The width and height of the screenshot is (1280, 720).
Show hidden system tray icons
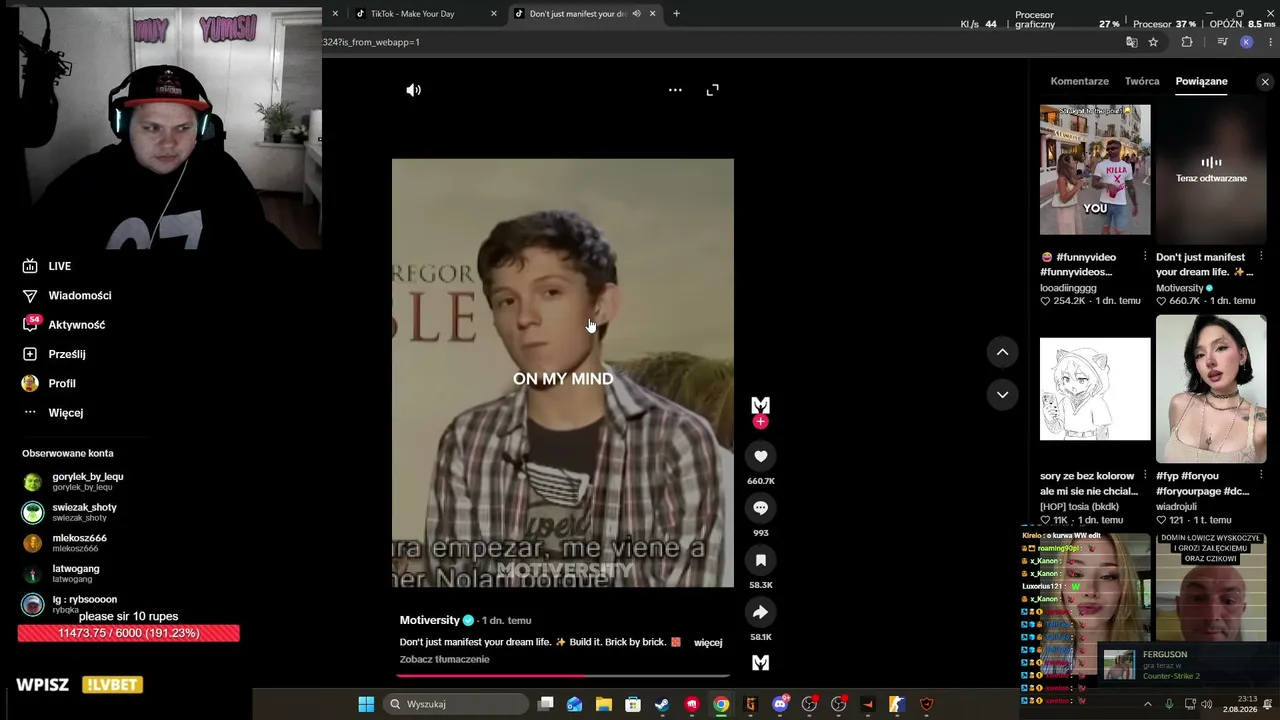[x=1147, y=704]
